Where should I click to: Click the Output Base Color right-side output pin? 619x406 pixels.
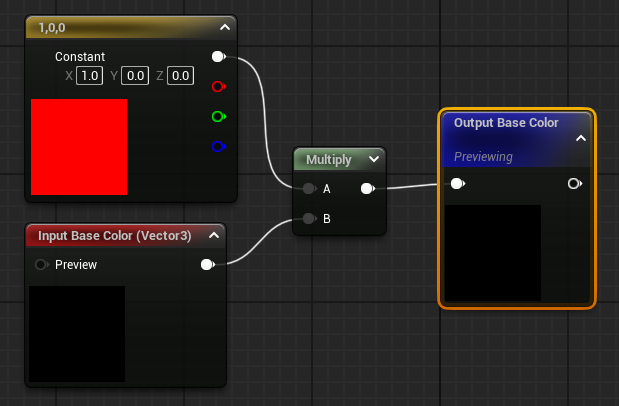(x=574, y=184)
